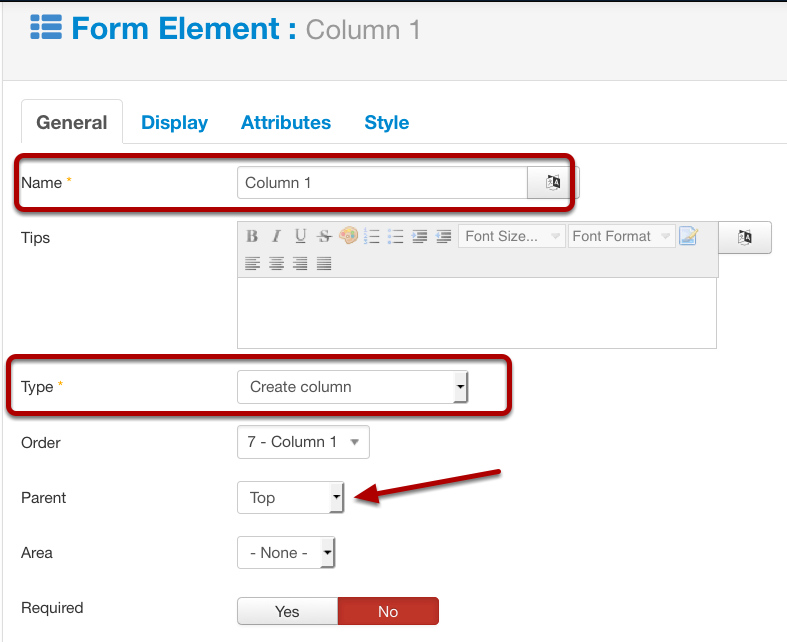Align text left in Tips editor
The height and width of the screenshot is (642, 787).
pos(252,263)
